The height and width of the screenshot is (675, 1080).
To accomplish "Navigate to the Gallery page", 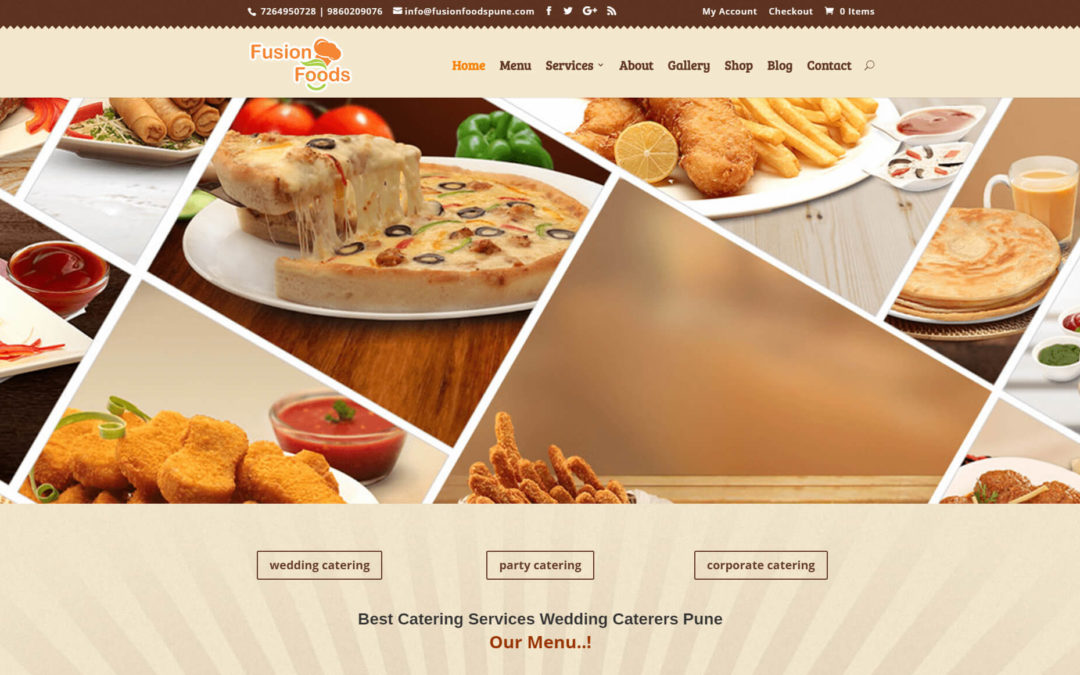I will pyautogui.click(x=688, y=65).
